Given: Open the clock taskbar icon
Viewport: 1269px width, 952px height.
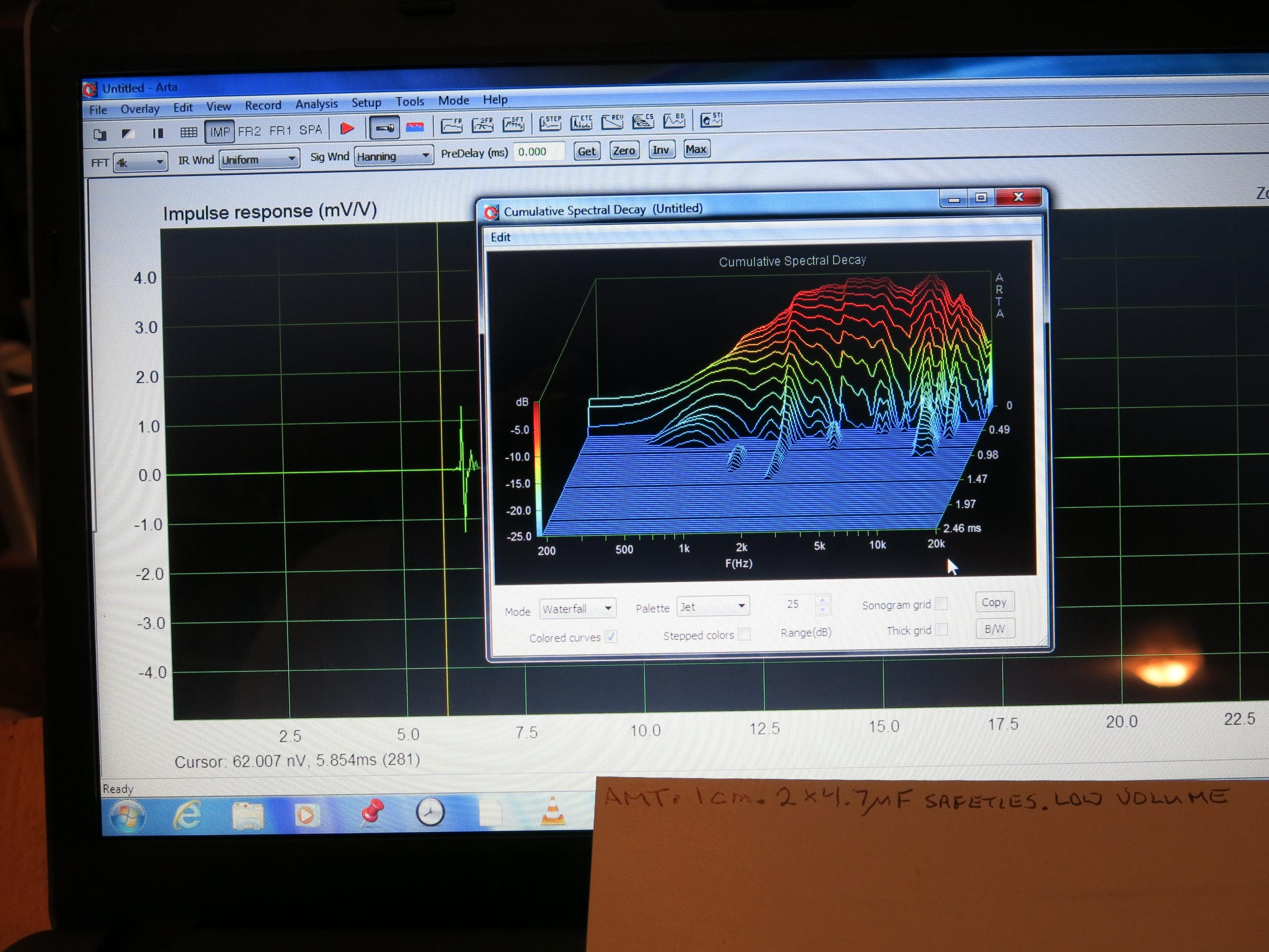Looking at the screenshot, I should [430, 813].
